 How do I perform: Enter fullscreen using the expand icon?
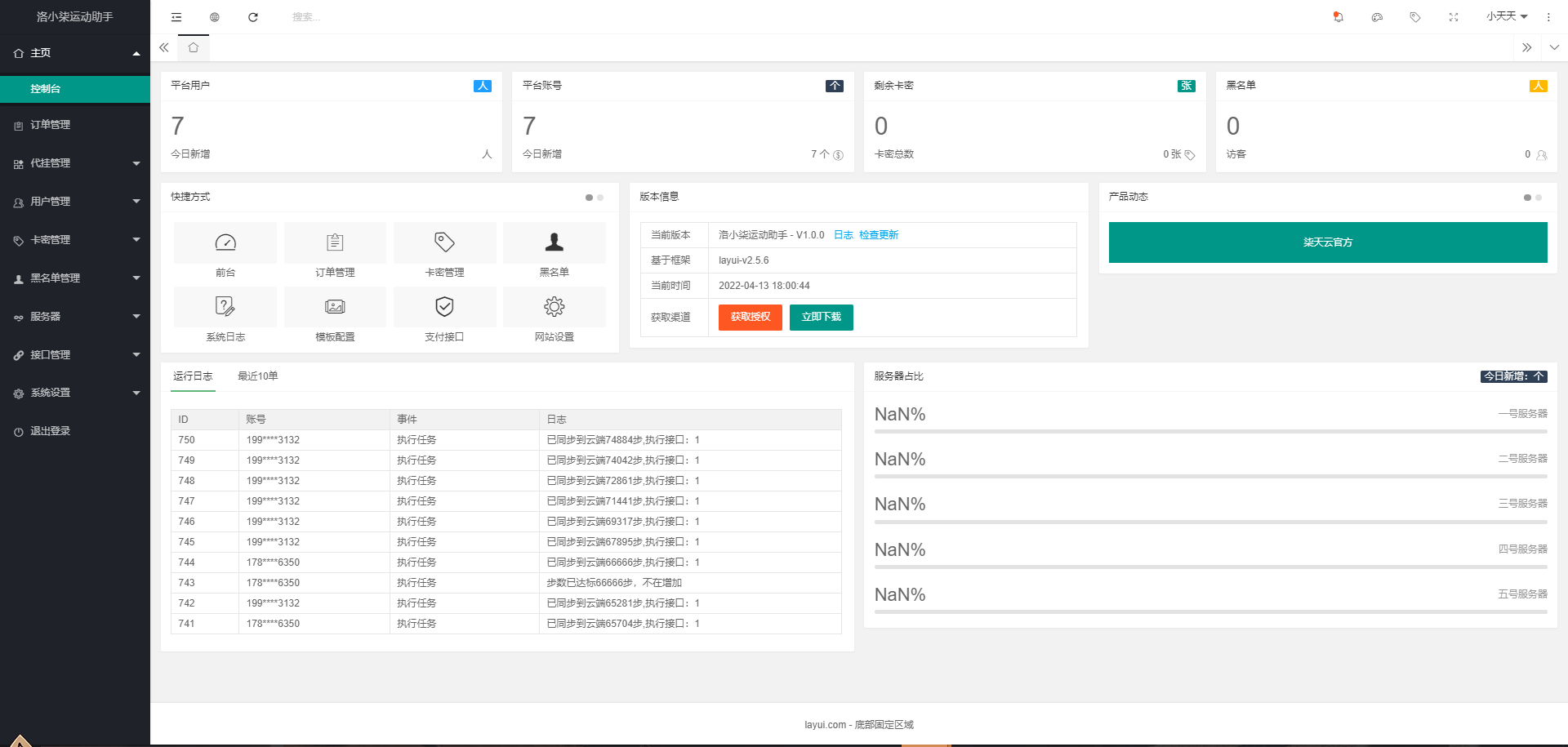coord(1454,17)
